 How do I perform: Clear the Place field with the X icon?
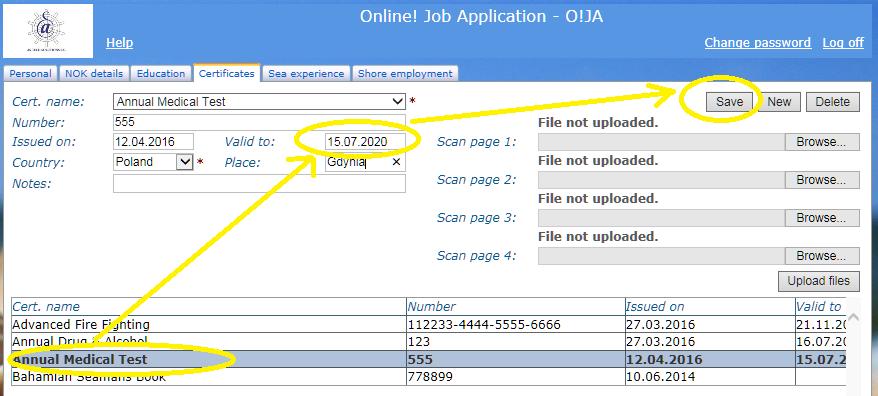[396, 162]
